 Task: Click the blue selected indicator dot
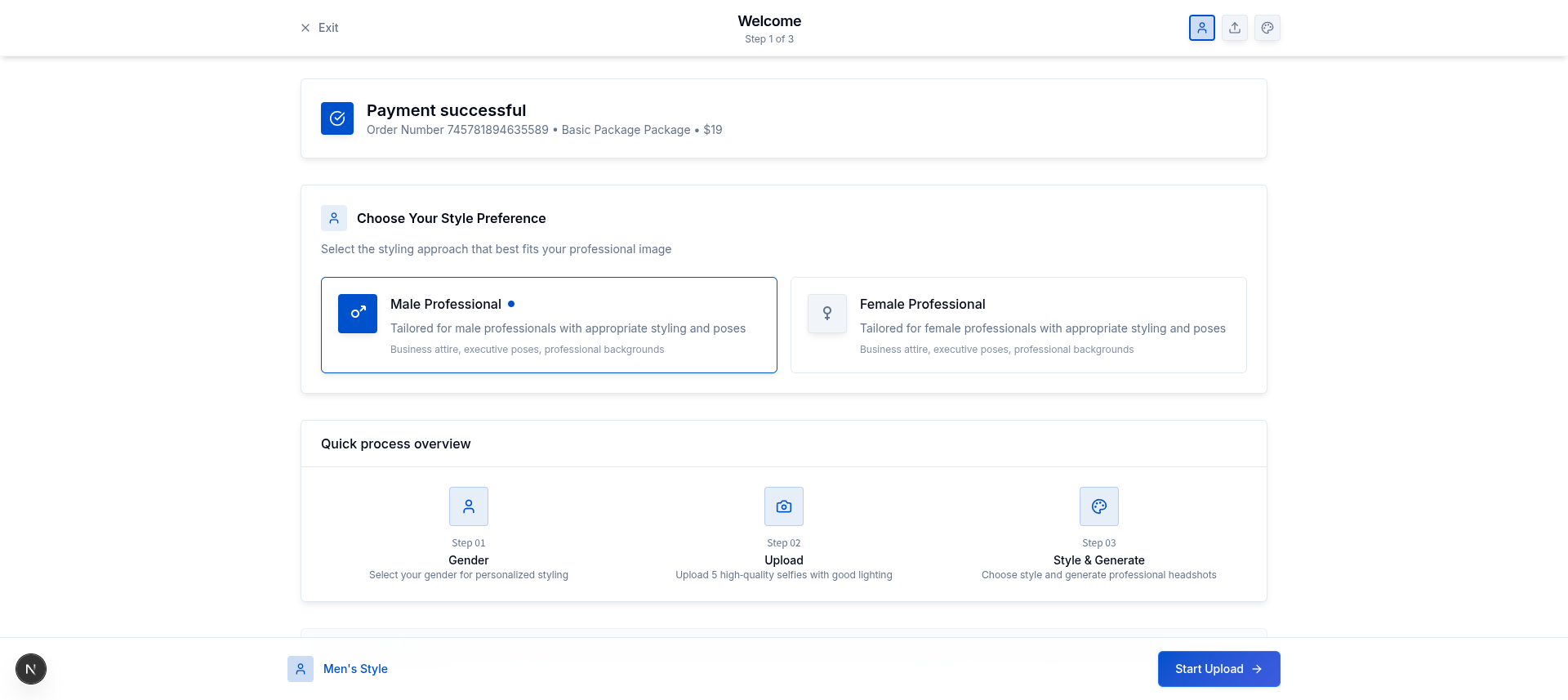[x=511, y=304]
